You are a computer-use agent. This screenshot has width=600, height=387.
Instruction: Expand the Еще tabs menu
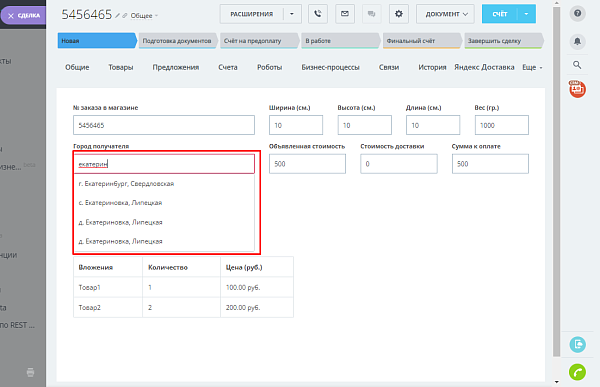(532, 67)
